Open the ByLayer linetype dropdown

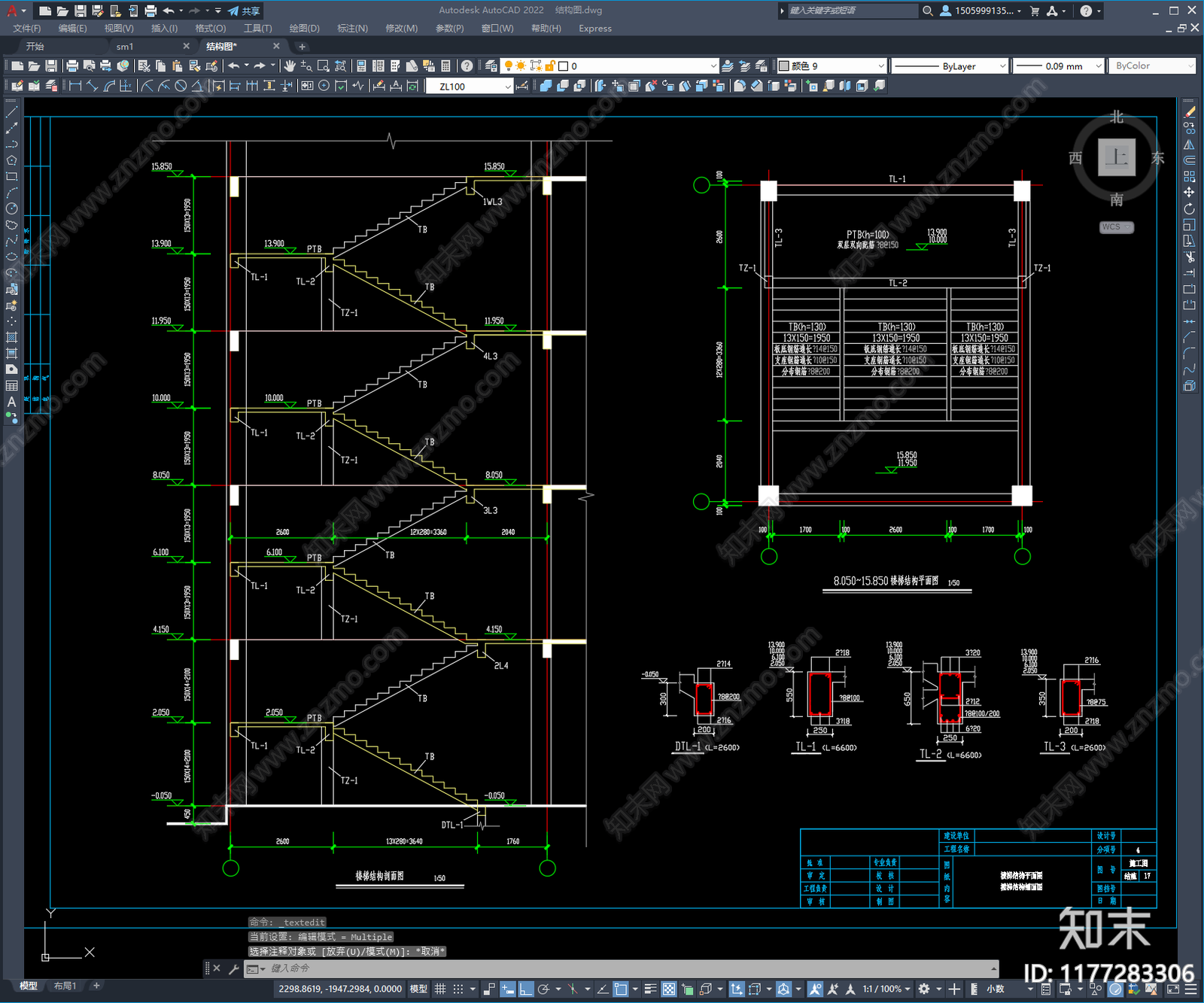pyautogui.click(x=950, y=66)
